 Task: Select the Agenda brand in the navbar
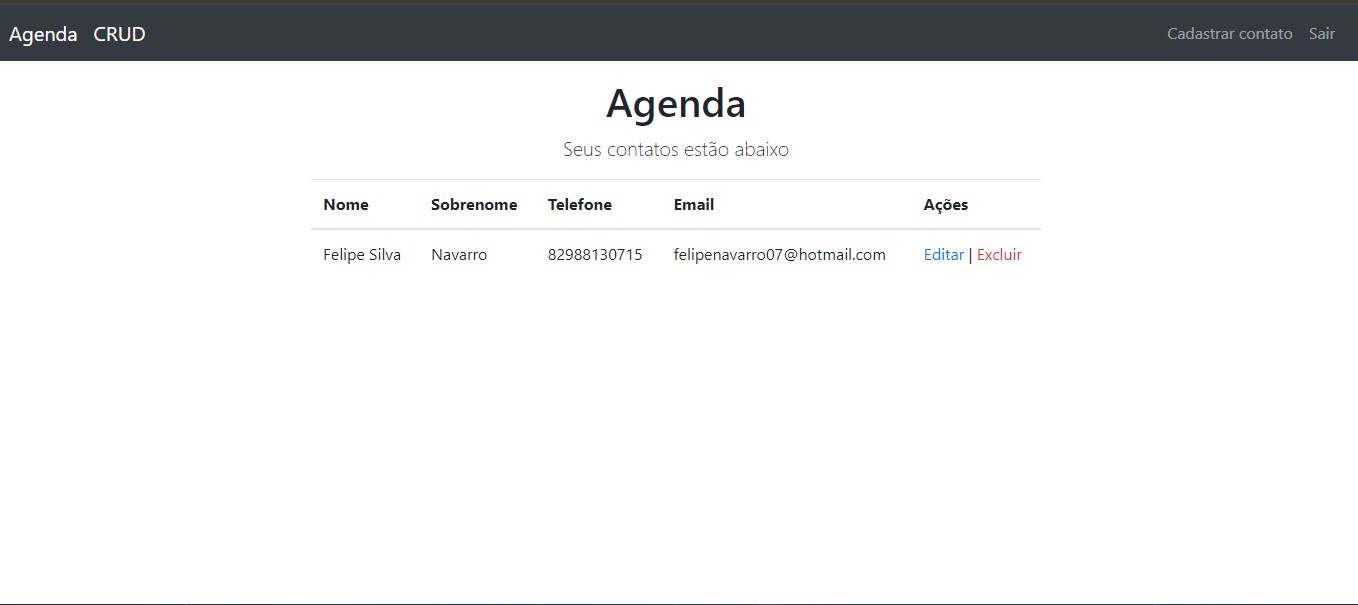42,33
